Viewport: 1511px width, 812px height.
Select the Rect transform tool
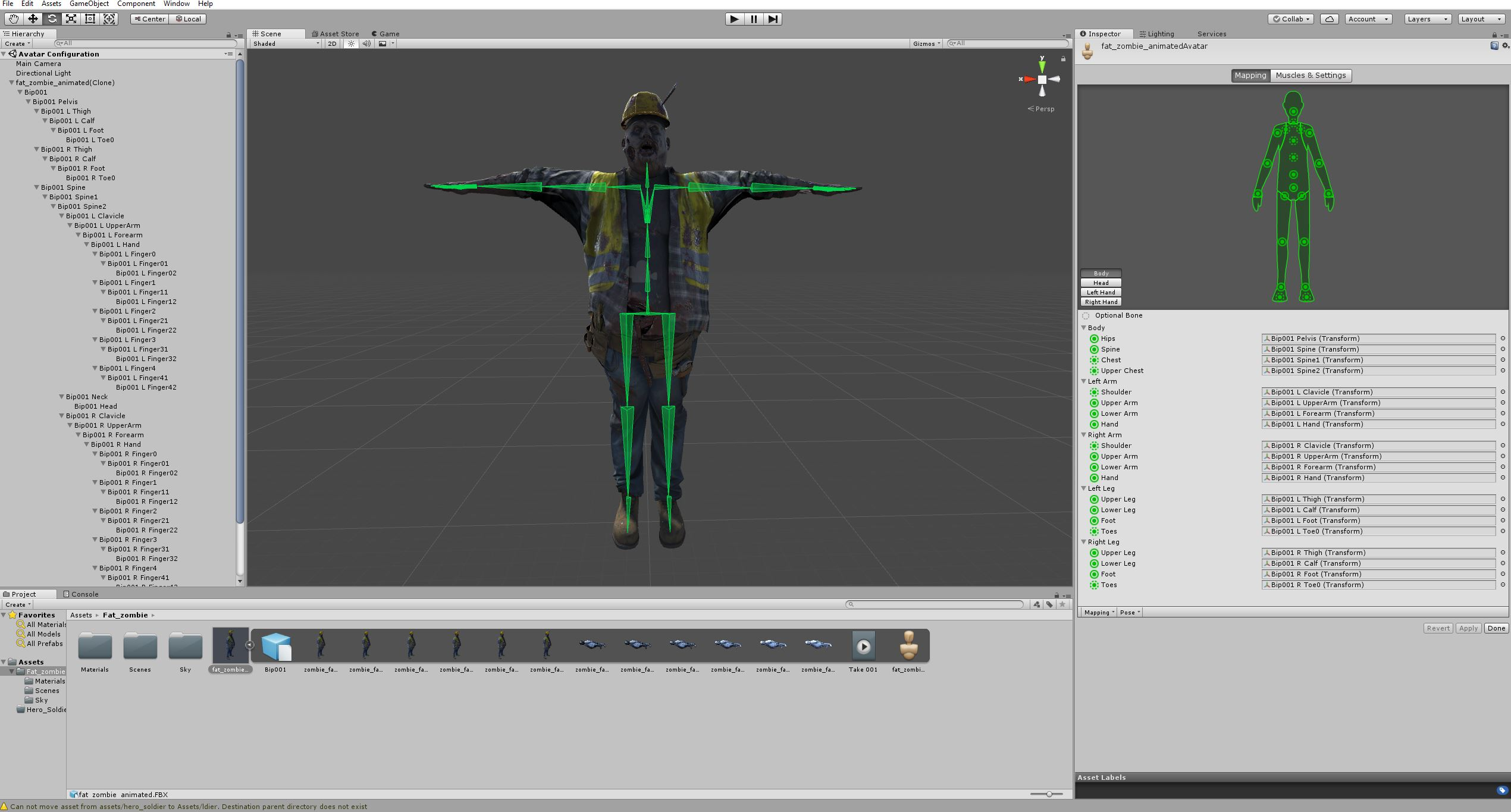pos(90,19)
